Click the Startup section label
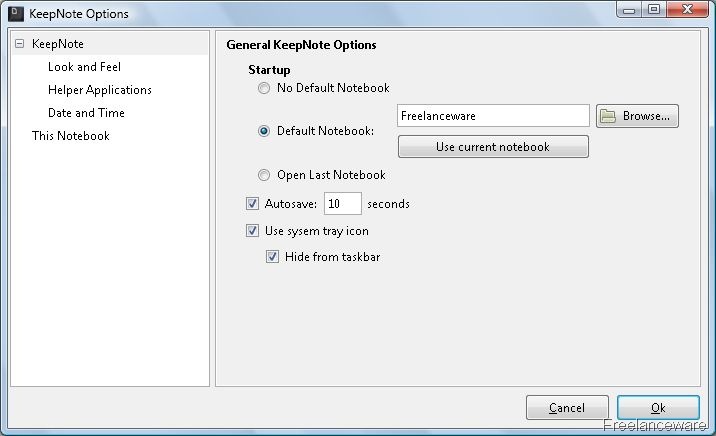Viewport: 716px width, 436px height. click(269, 70)
